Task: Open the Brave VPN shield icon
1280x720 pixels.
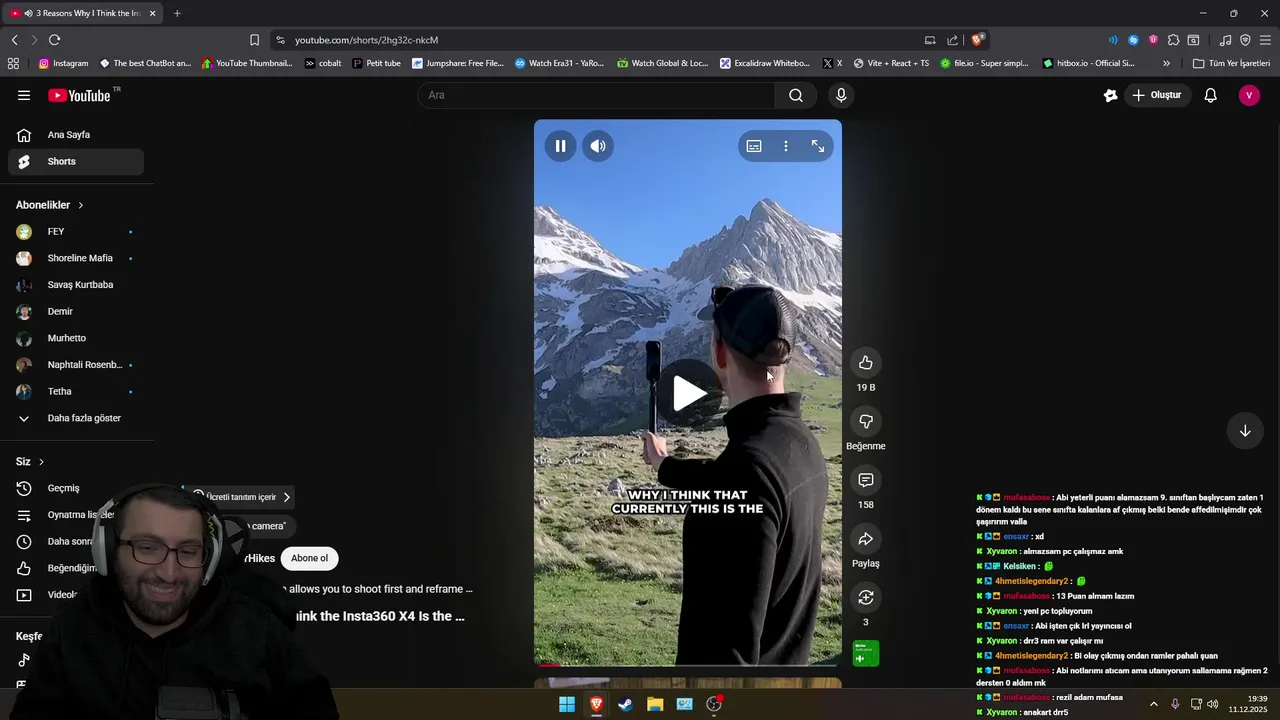Action: coord(1245,40)
